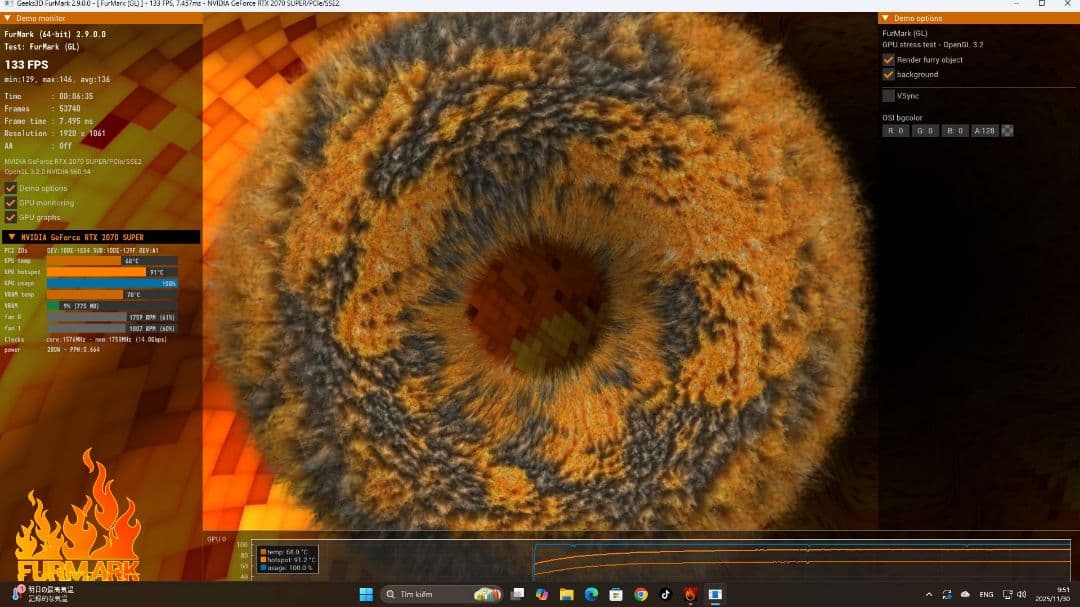Select the OSI bgcolor picker swatch

[x=1008, y=130]
